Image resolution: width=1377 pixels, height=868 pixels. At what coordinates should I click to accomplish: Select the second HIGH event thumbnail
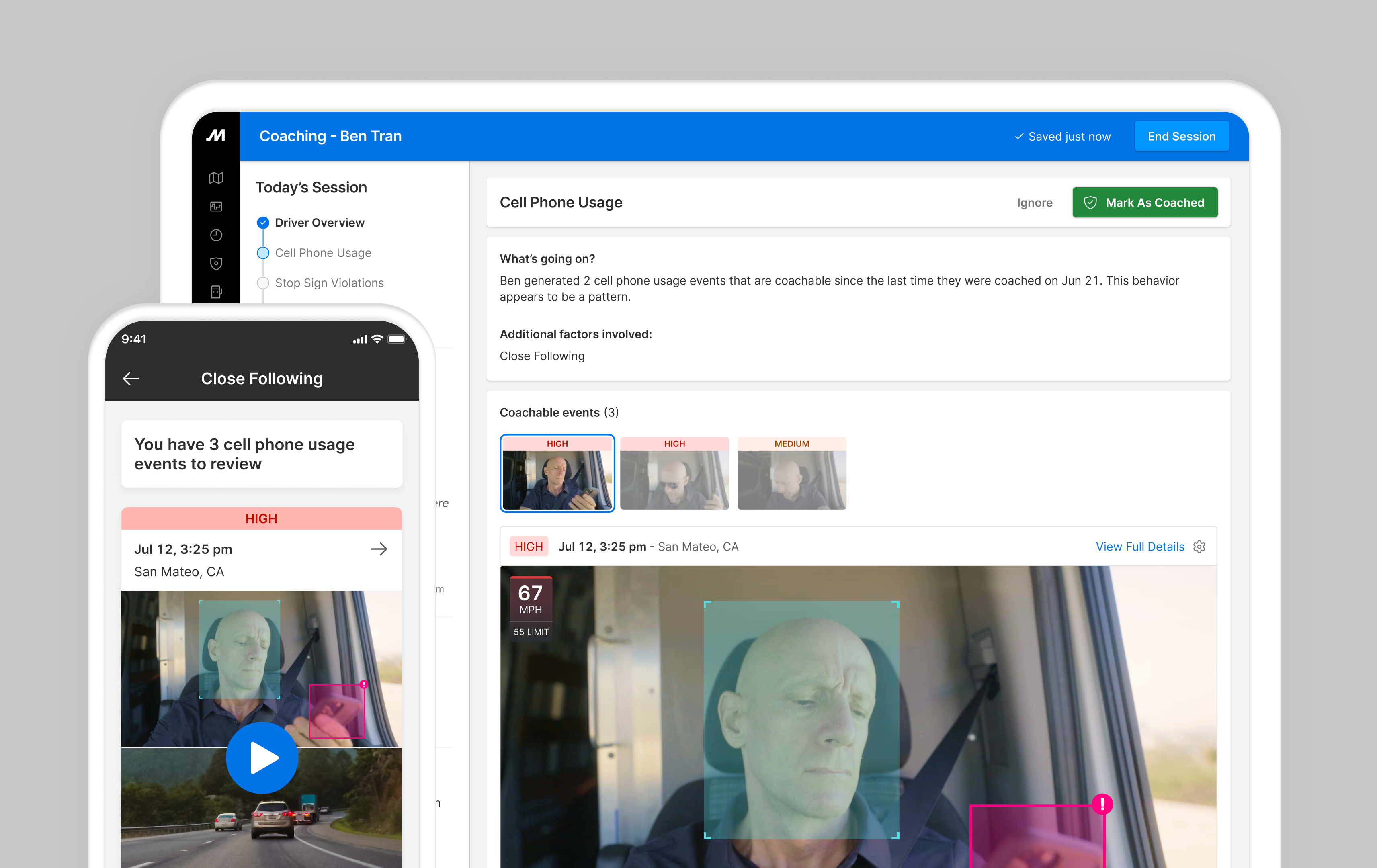tap(674, 473)
